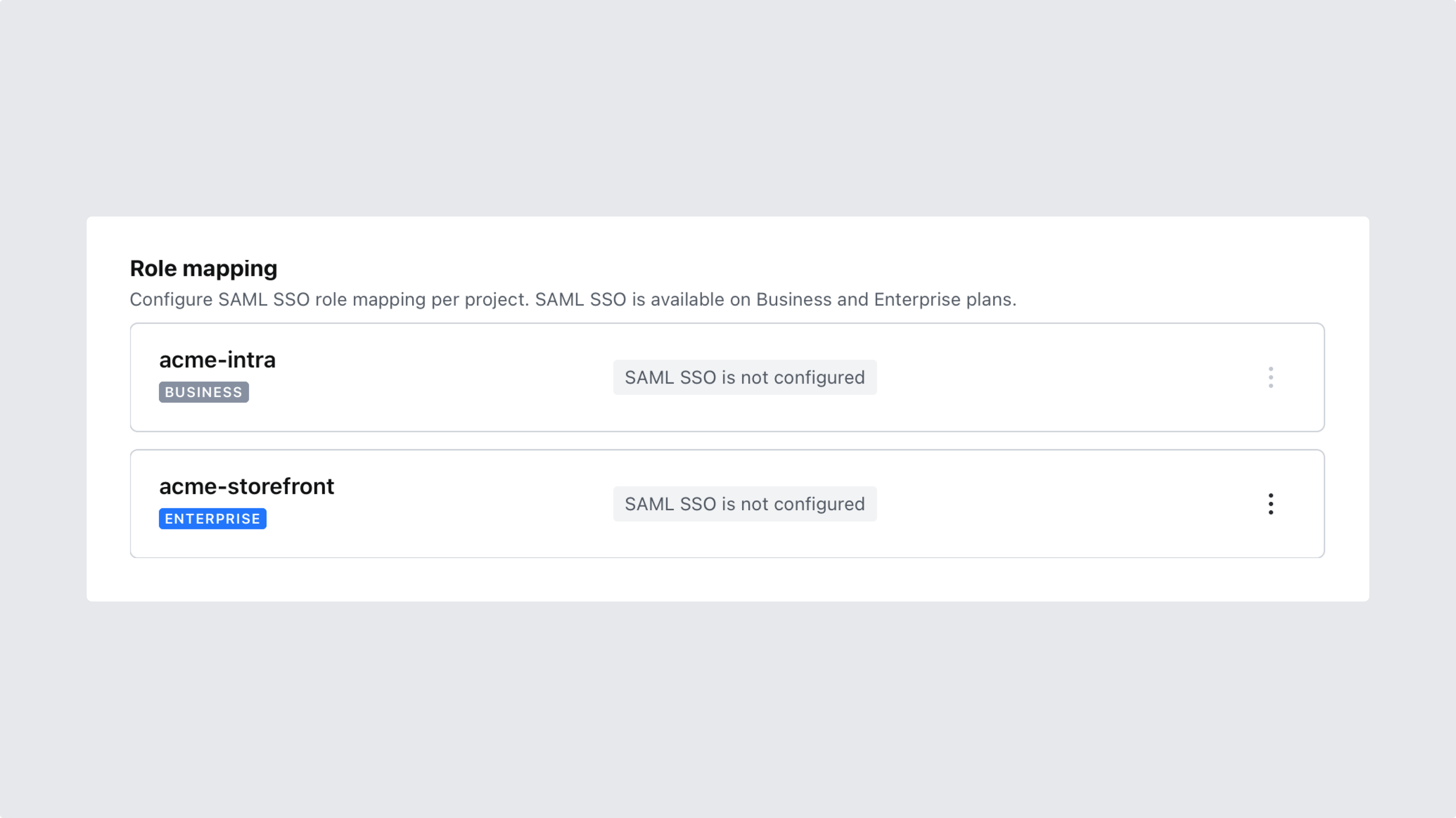Select acme-intra's SAML SSO not configured status
1456x818 pixels.
744,378
